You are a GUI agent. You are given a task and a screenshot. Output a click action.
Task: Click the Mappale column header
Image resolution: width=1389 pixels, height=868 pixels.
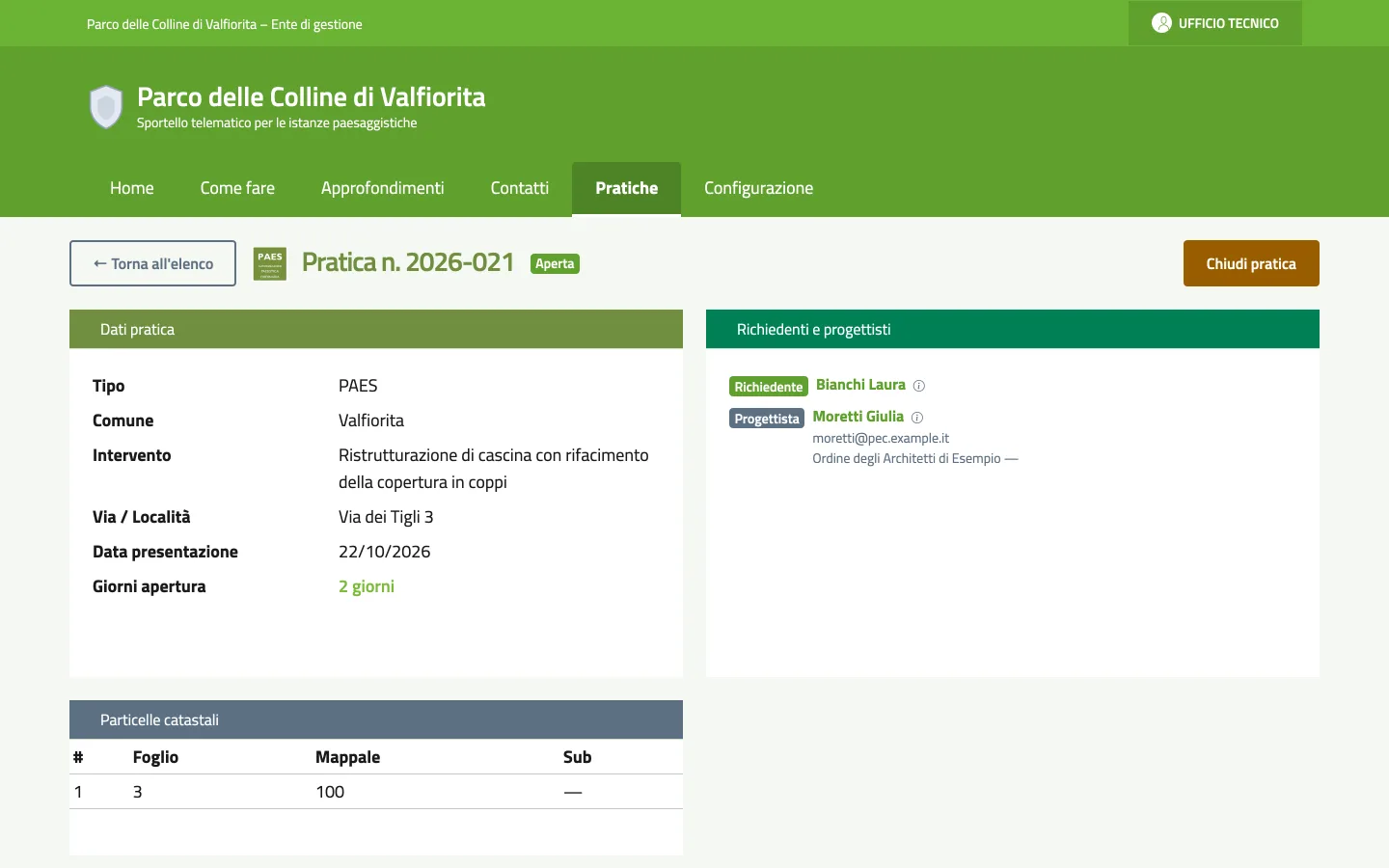click(347, 757)
